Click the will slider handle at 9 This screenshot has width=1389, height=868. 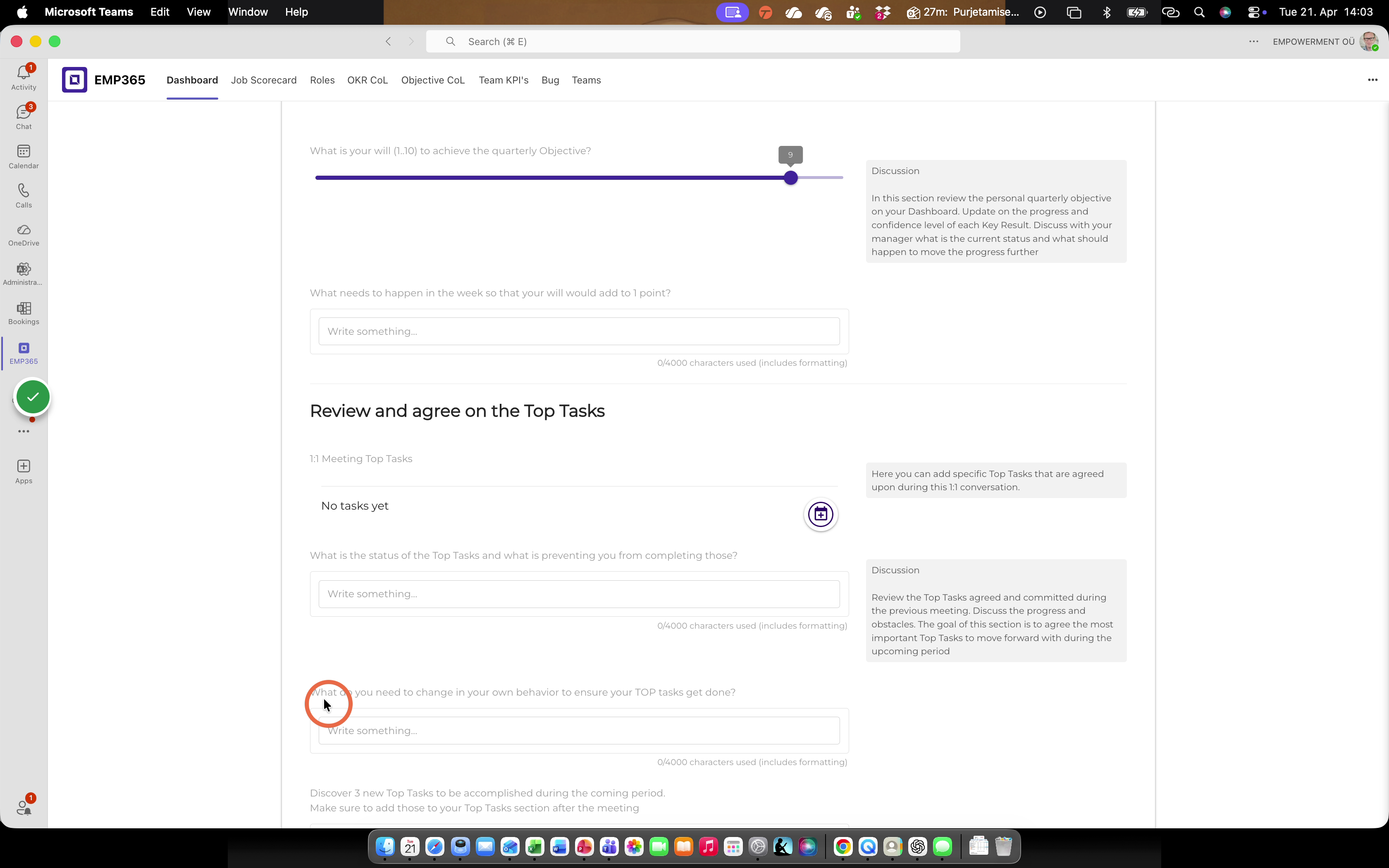[790, 178]
